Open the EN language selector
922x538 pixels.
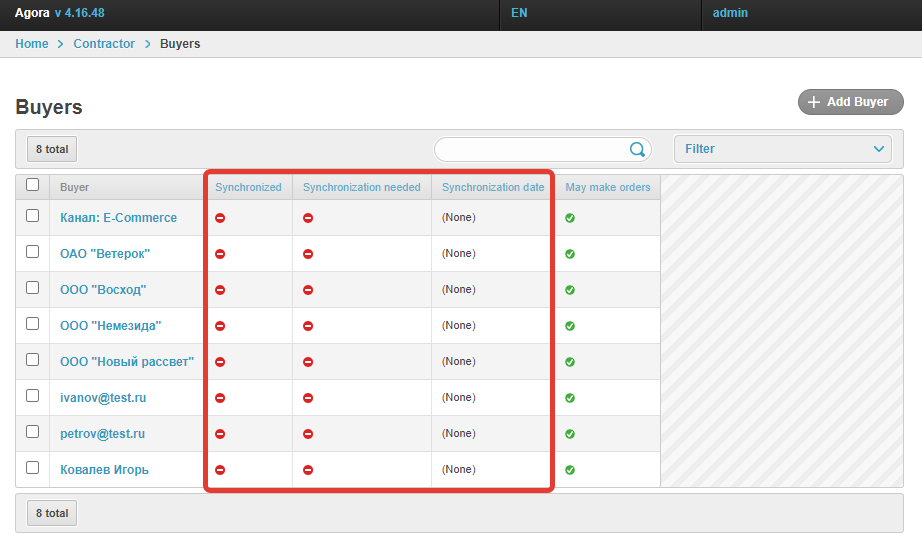pos(519,14)
